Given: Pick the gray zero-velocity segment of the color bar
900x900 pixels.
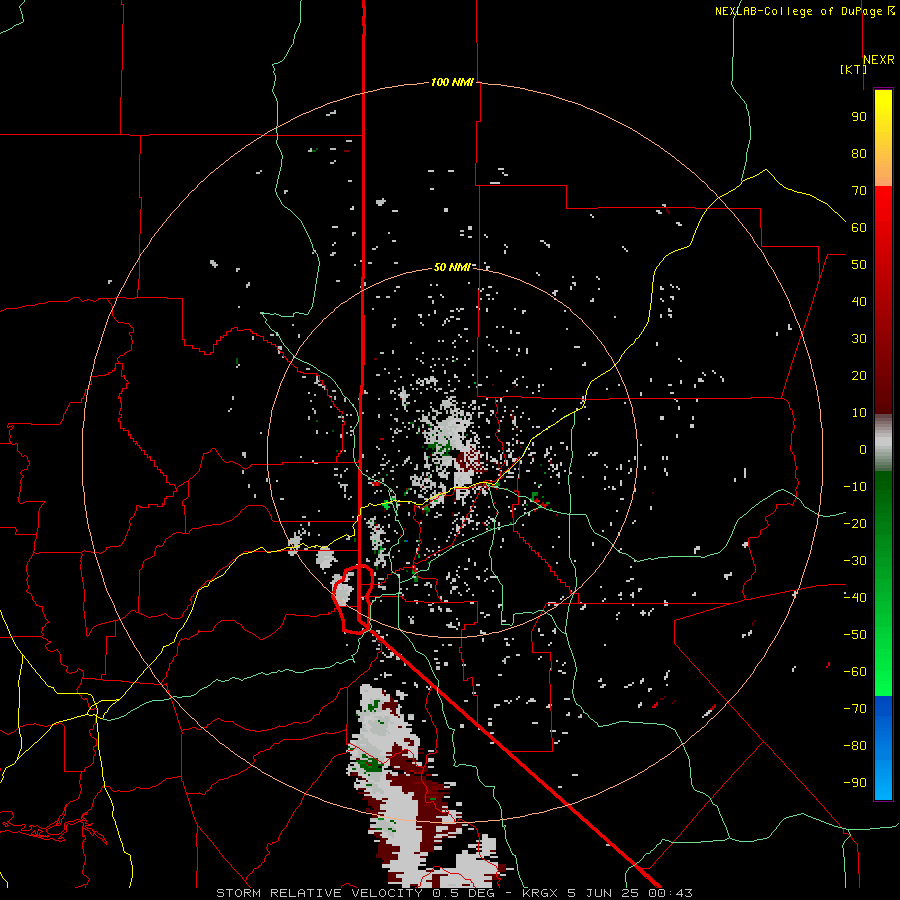Looking at the screenshot, I should [883, 443].
